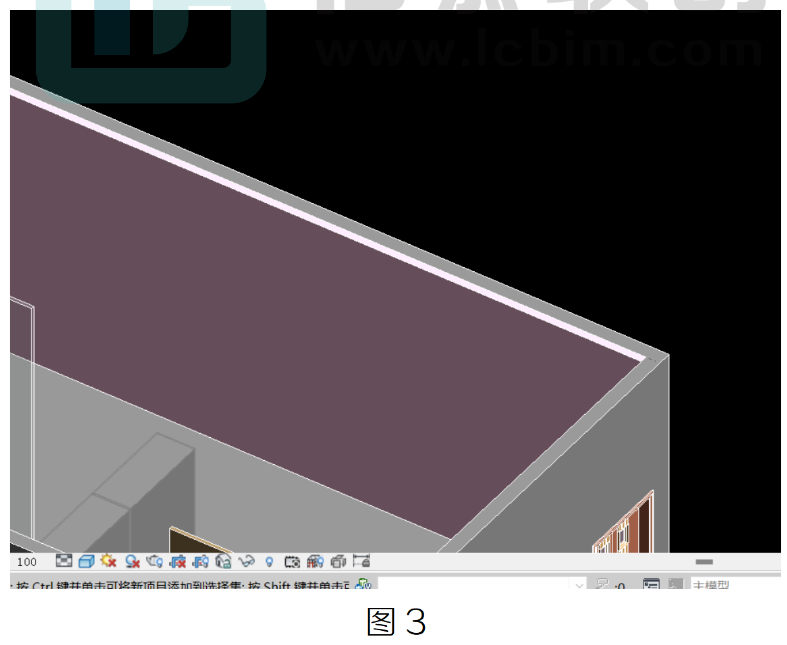Click the view scale value 100

[27, 562]
